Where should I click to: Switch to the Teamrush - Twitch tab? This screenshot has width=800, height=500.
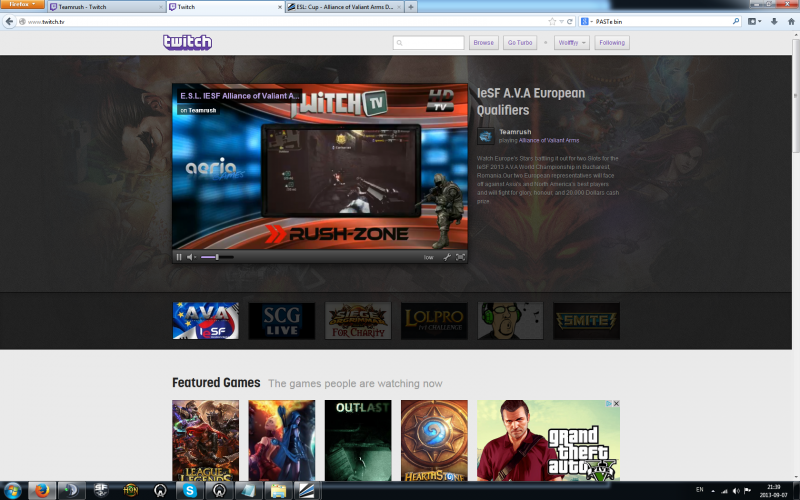tap(106, 7)
